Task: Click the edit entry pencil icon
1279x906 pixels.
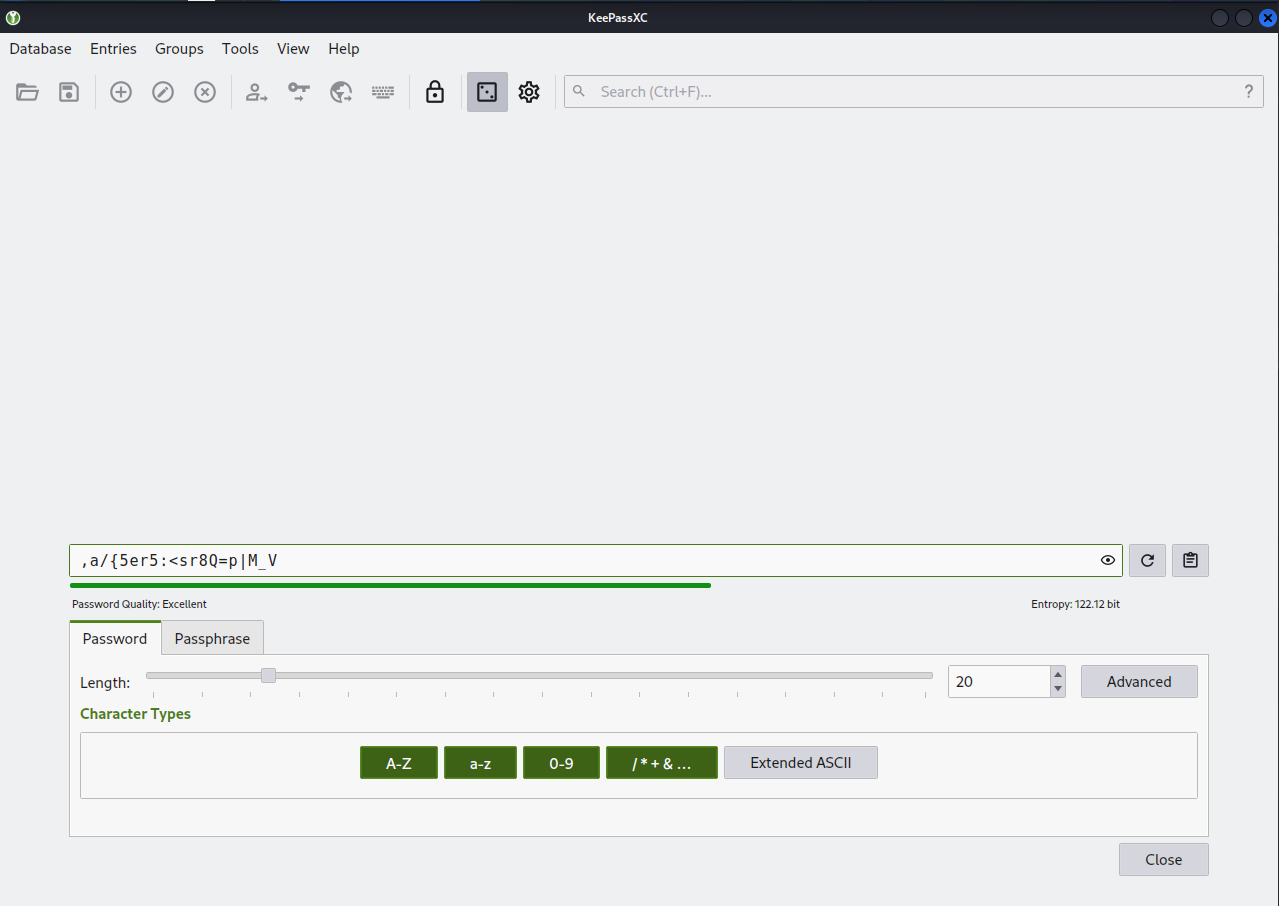Action: click(163, 92)
